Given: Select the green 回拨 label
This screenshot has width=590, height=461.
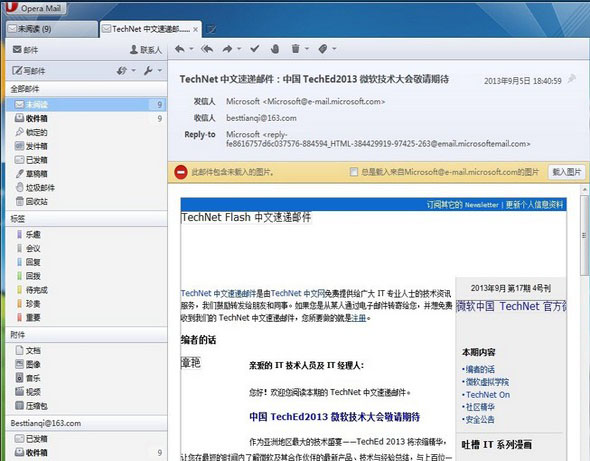Looking at the screenshot, I should click(x=86, y=276).
